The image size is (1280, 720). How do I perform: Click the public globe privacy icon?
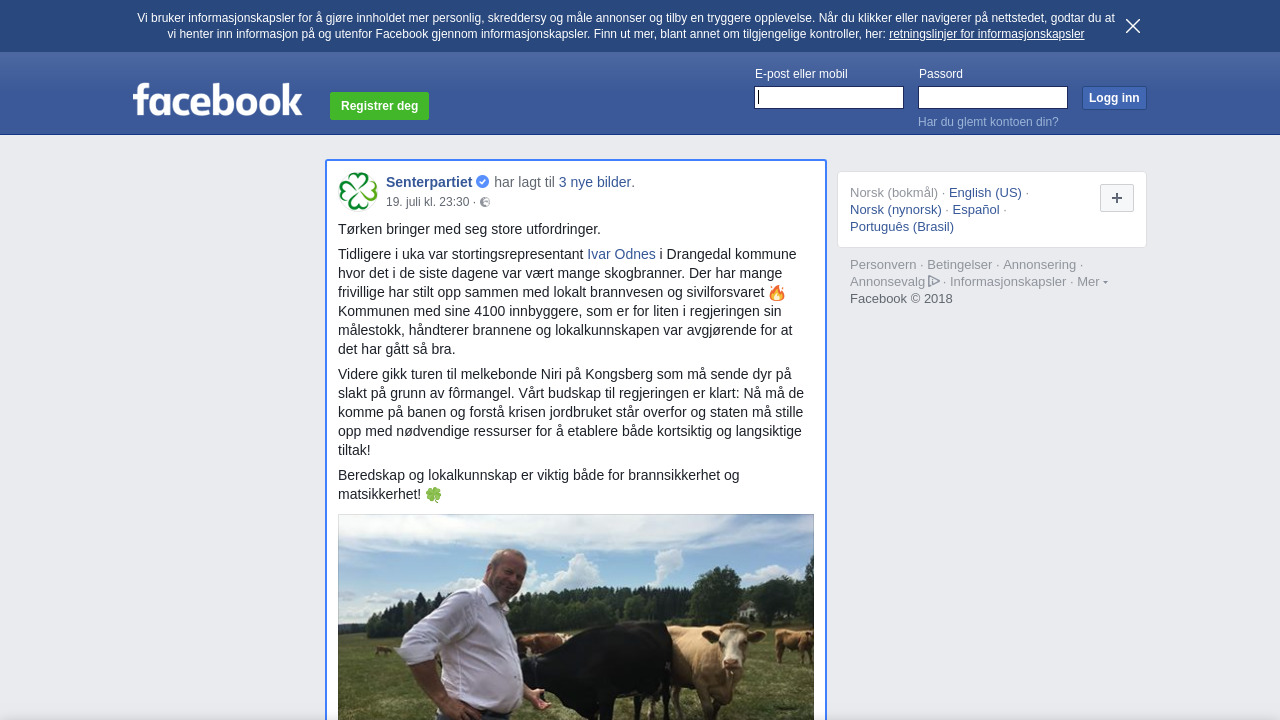pos(485,202)
